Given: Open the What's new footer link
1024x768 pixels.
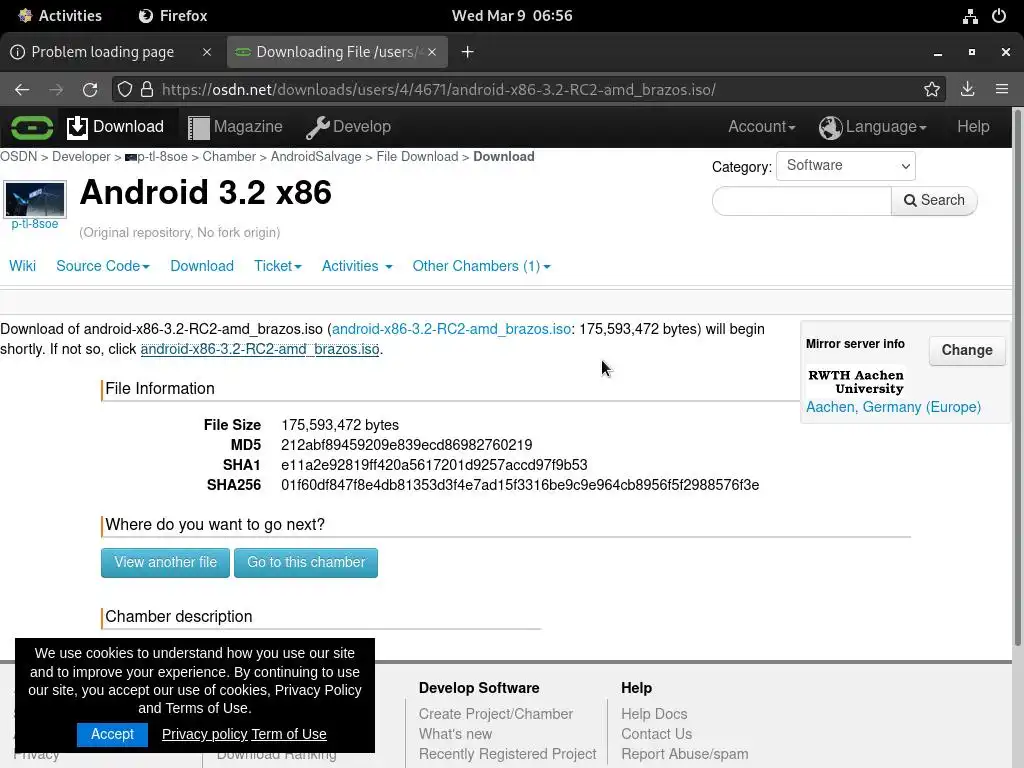Looking at the screenshot, I should [455, 734].
